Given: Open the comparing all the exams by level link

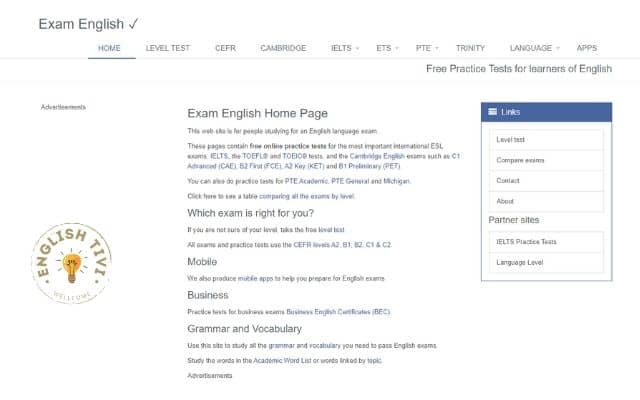Looking at the screenshot, I should pyautogui.click(x=307, y=196).
